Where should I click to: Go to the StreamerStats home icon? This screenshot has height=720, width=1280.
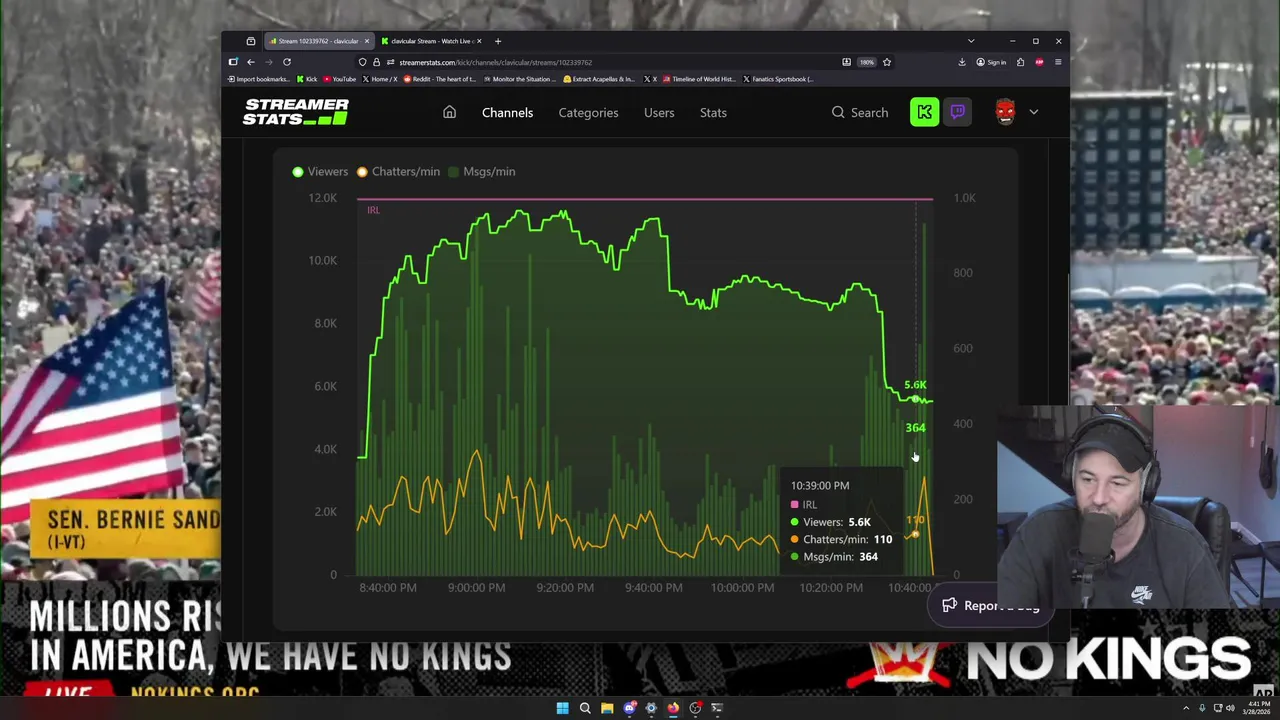point(449,113)
